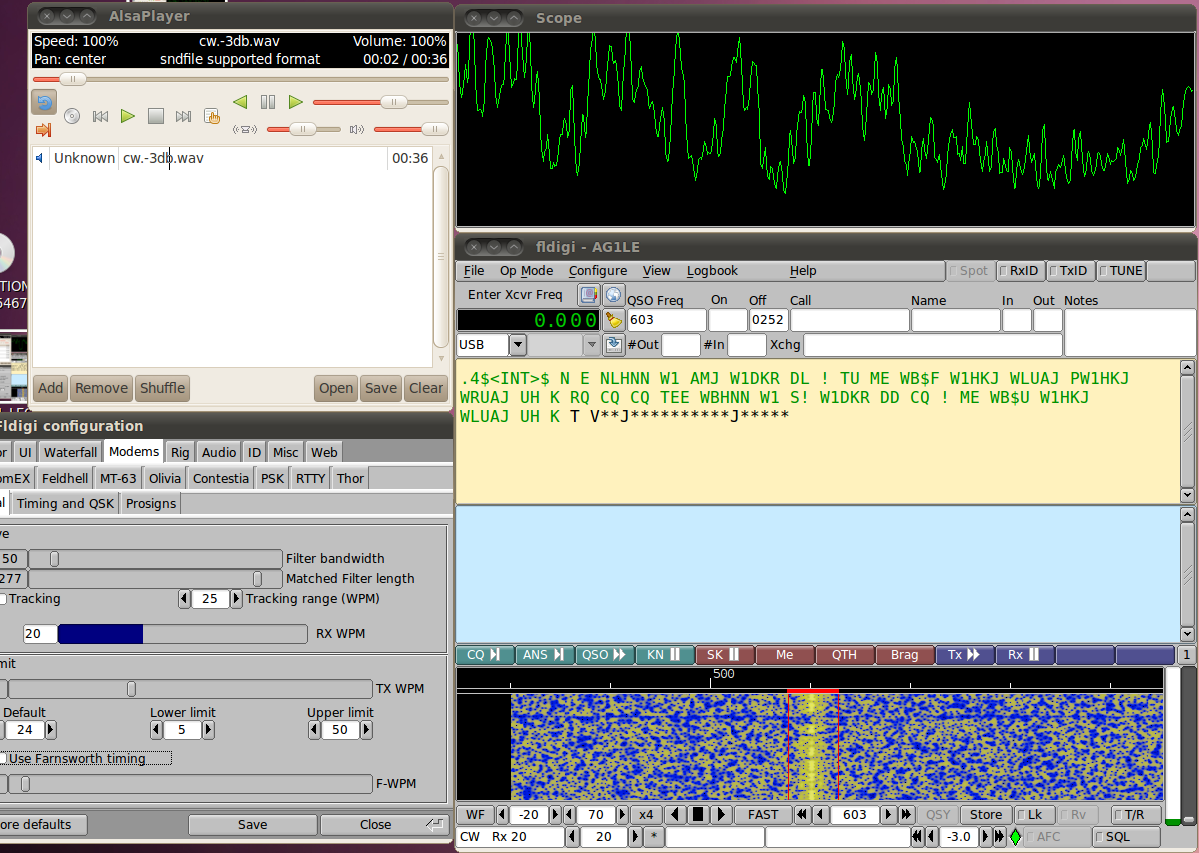Pause playback of cw.-3db.wav
The height and width of the screenshot is (853, 1199).
(x=268, y=102)
